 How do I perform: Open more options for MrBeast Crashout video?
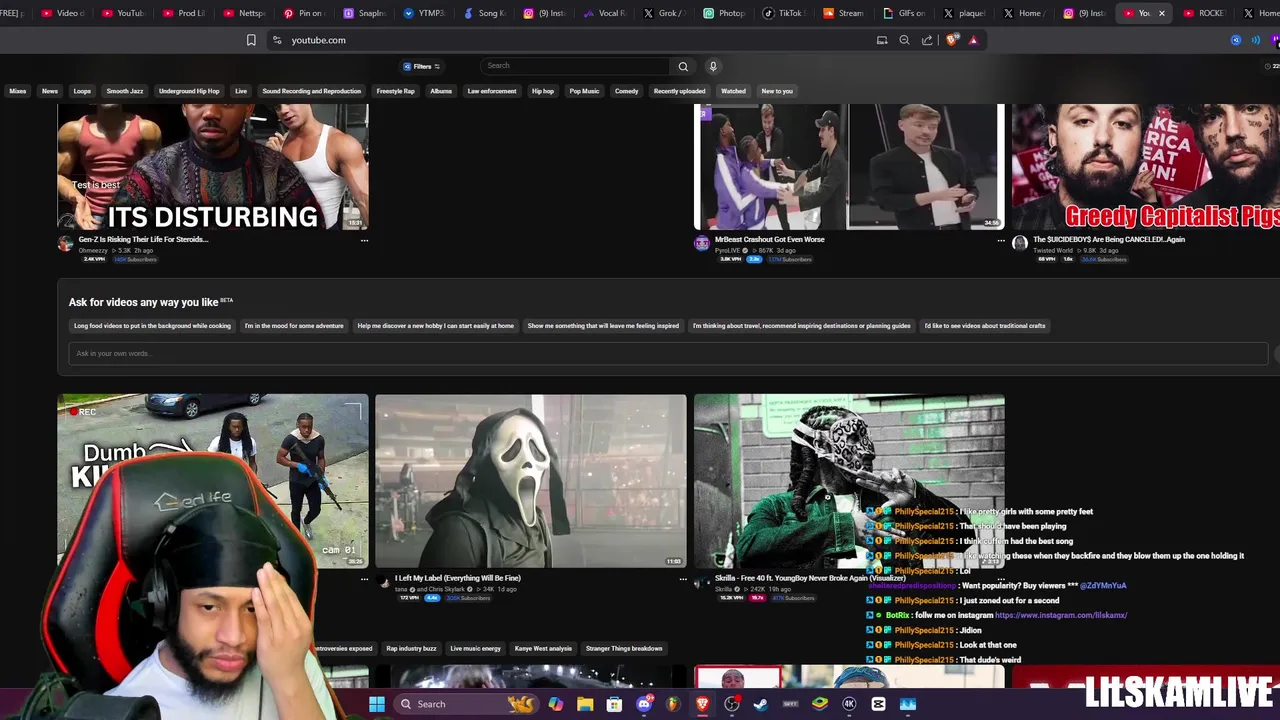coord(1000,240)
